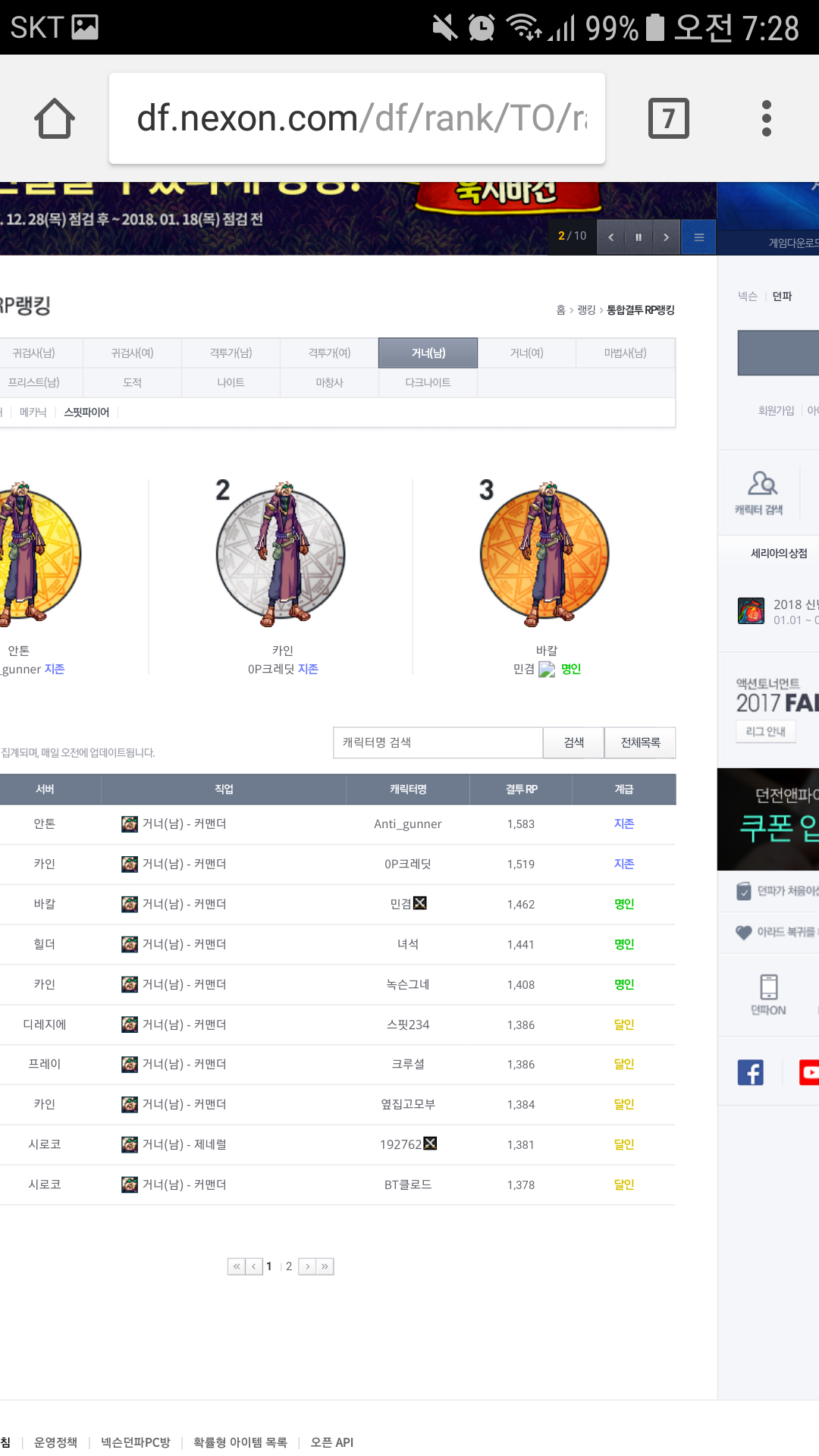This screenshot has height=1456, width=819.
Task: Go to page 2 of rankings
Action: [x=289, y=1266]
